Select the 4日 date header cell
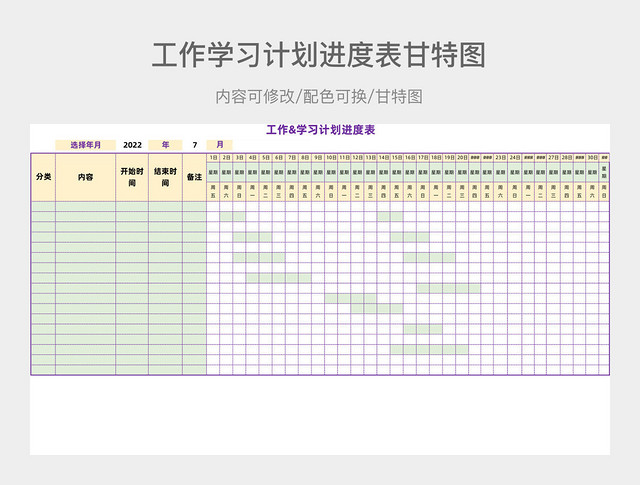The width and height of the screenshot is (640, 485). pos(252,158)
